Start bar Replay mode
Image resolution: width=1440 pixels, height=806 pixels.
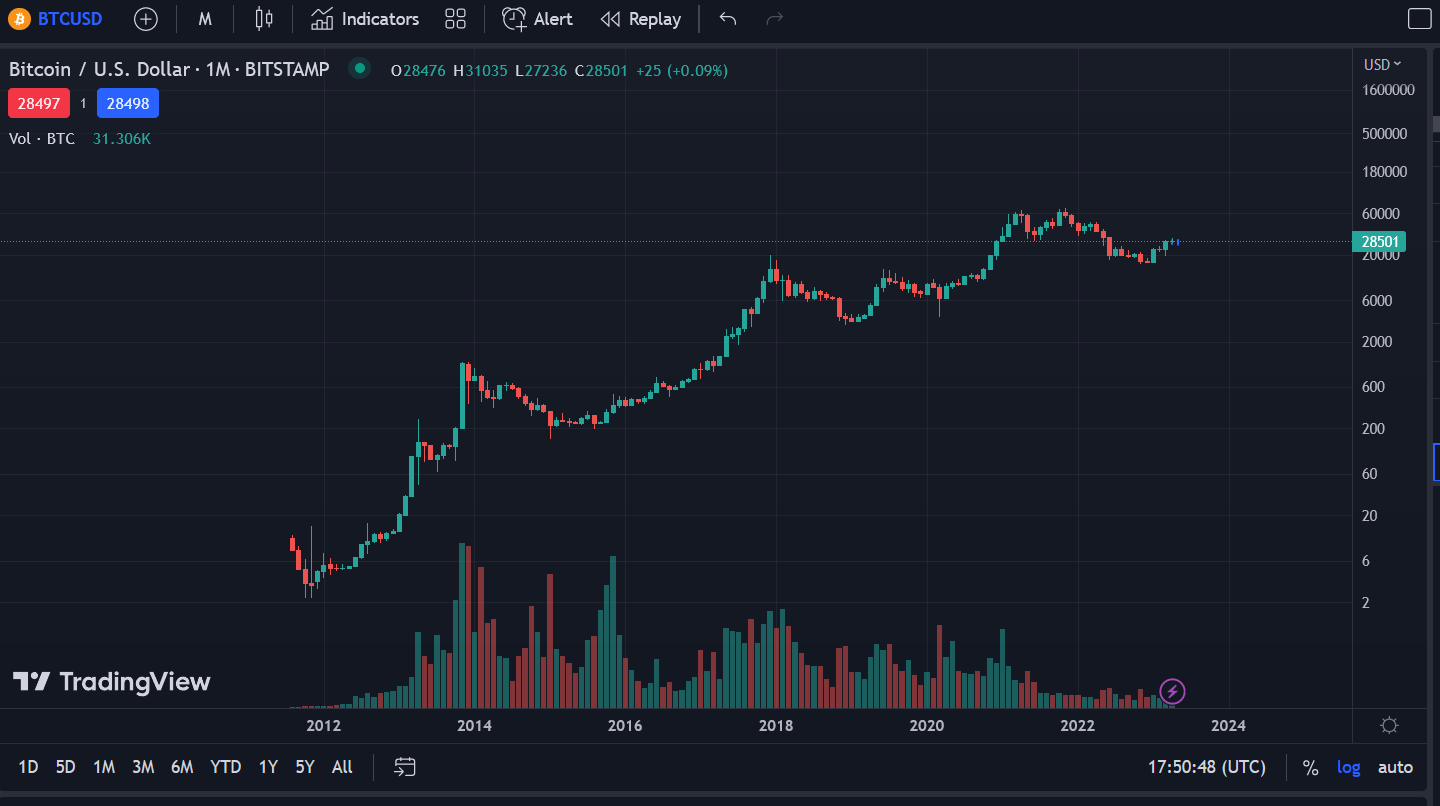(x=641, y=19)
